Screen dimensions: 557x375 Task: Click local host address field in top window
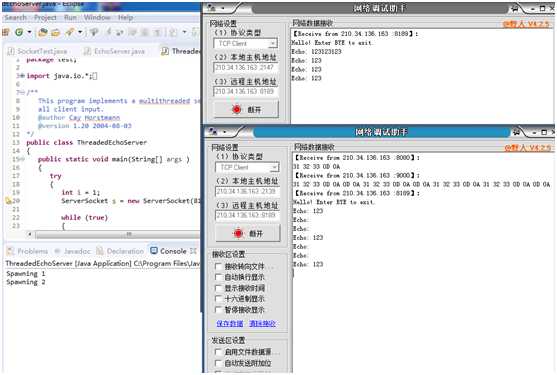tap(245, 67)
